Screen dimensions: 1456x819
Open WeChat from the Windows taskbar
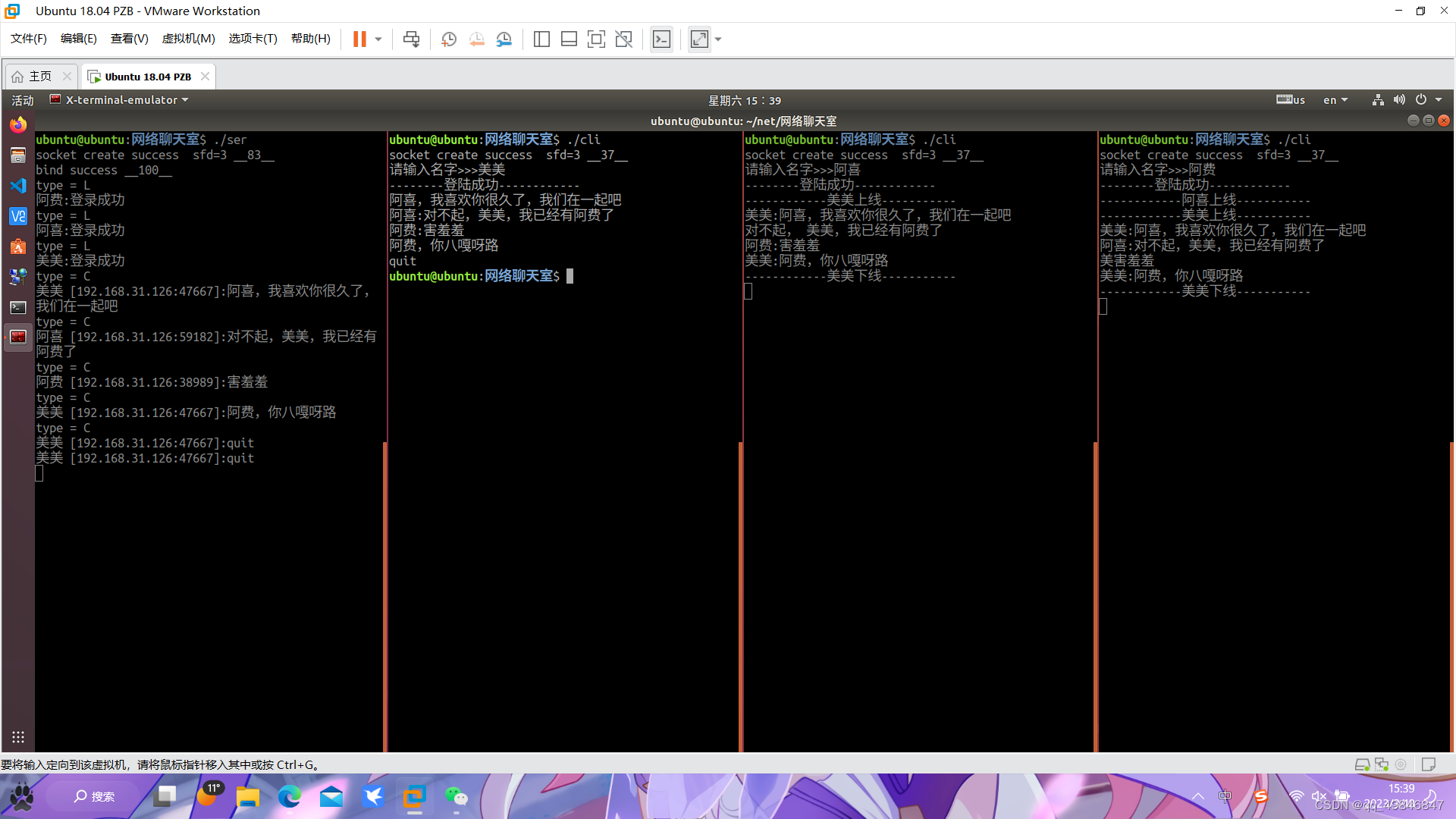tap(456, 796)
